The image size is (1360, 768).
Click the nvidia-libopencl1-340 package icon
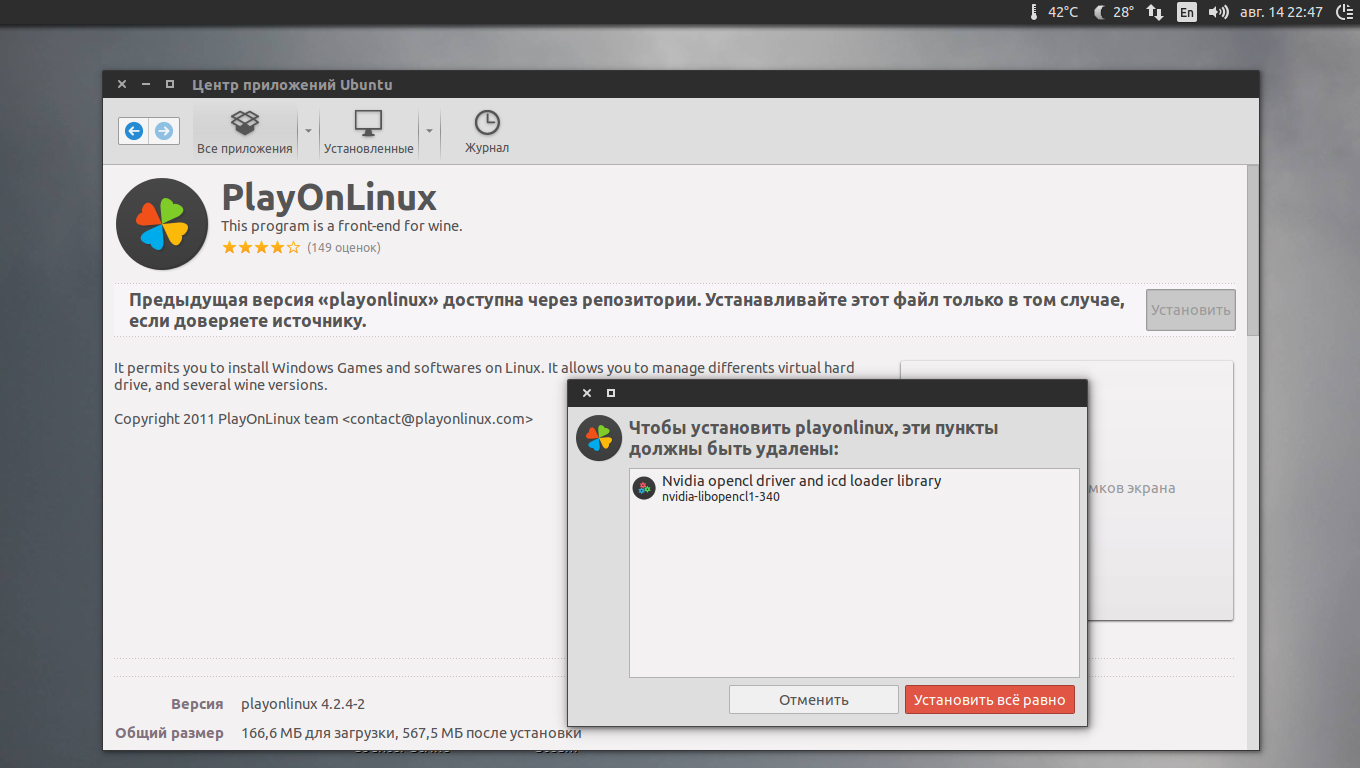[x=644, y=488]
